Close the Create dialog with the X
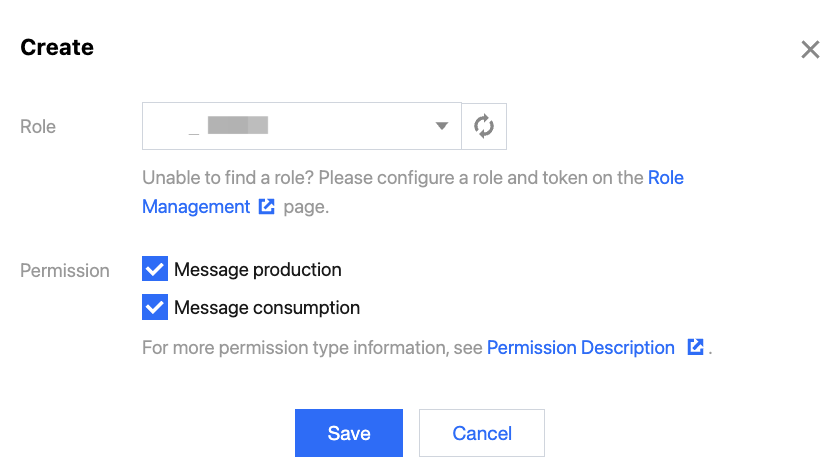 [810, 50]
